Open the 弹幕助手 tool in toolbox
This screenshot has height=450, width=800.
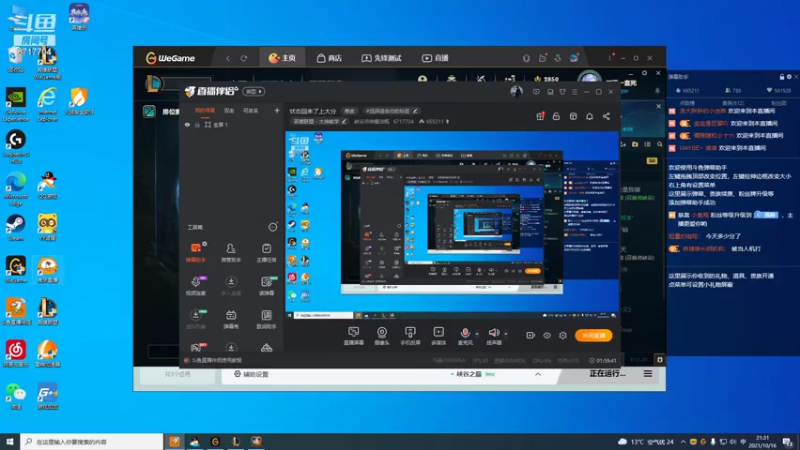tap(196, 253)
